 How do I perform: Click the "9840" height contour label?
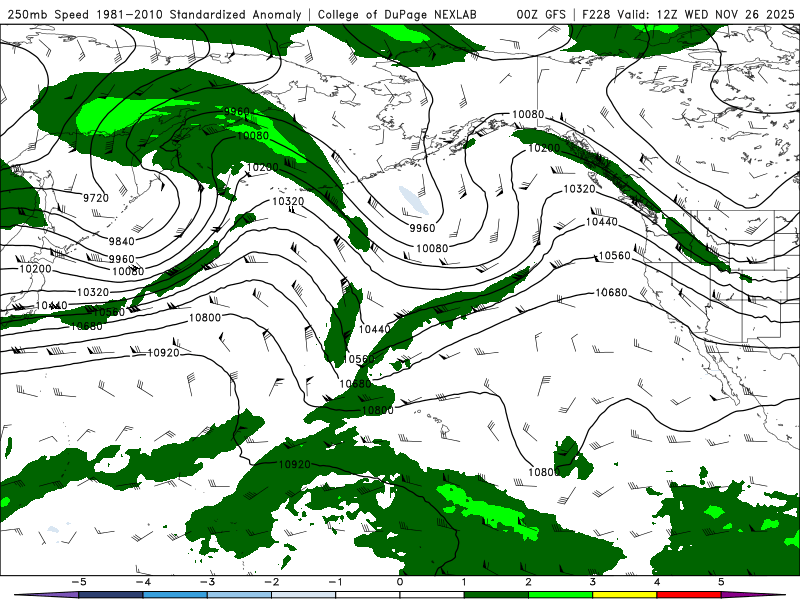pos(121,241)
